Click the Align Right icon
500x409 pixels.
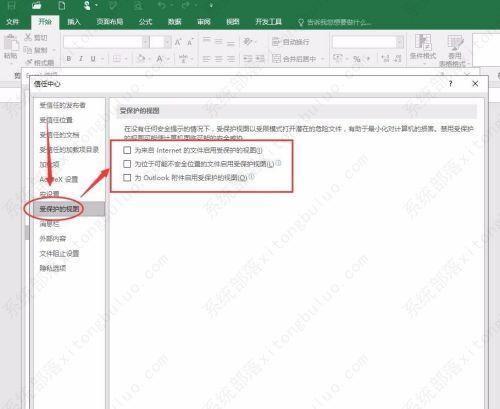tap(231, 59)
